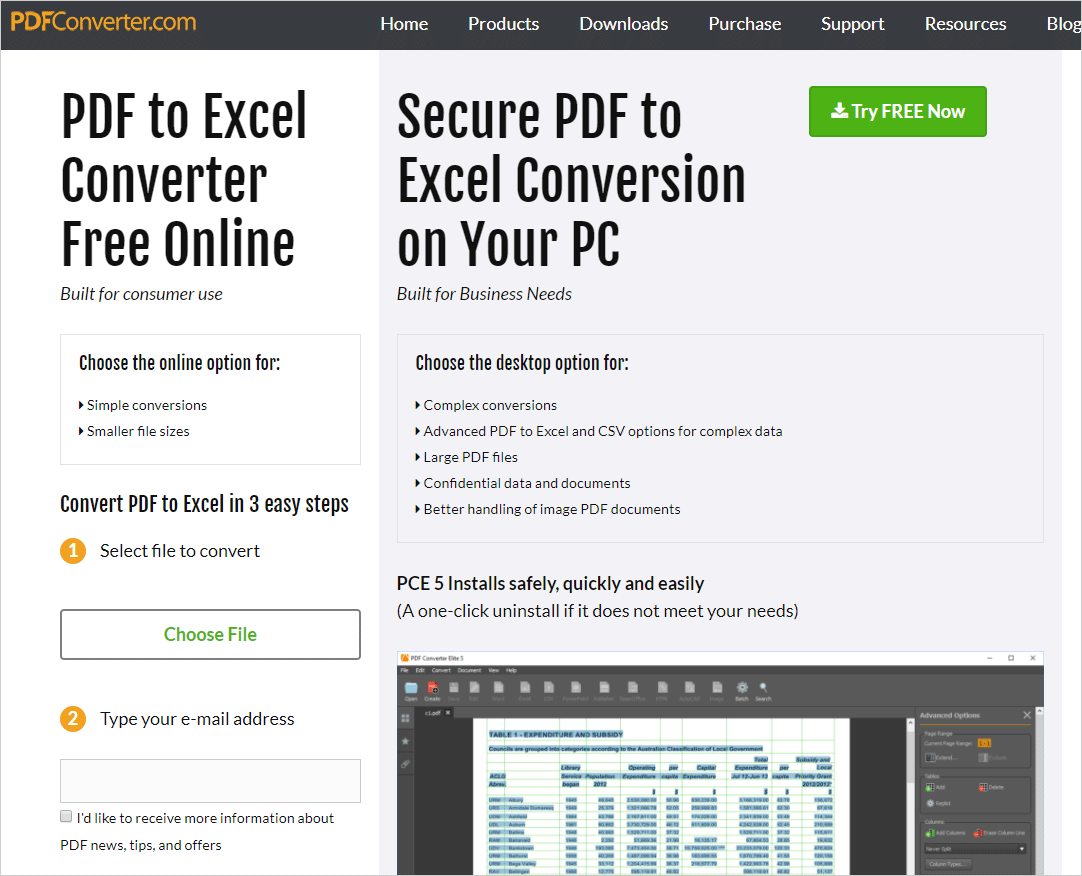Open the Products menu
Screen dimensions: 1082x876
click(x=504, y=24)
